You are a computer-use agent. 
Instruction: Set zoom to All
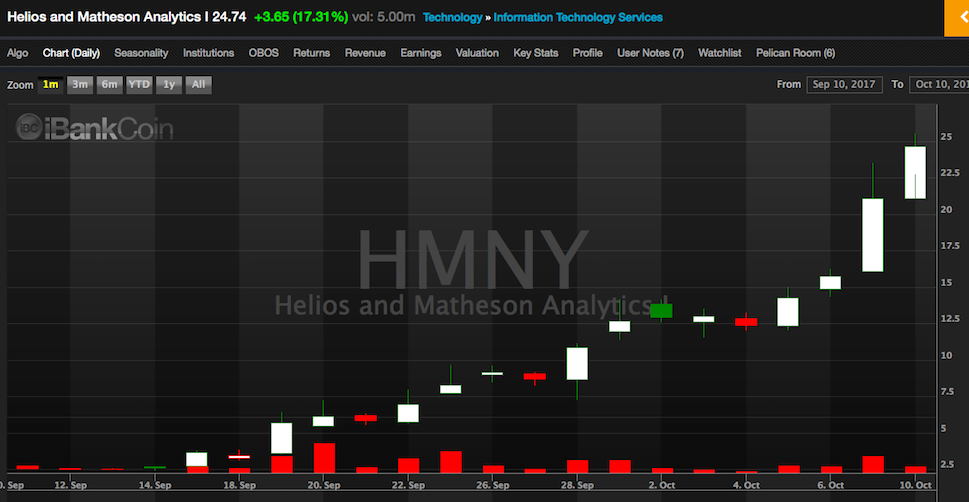198,85
